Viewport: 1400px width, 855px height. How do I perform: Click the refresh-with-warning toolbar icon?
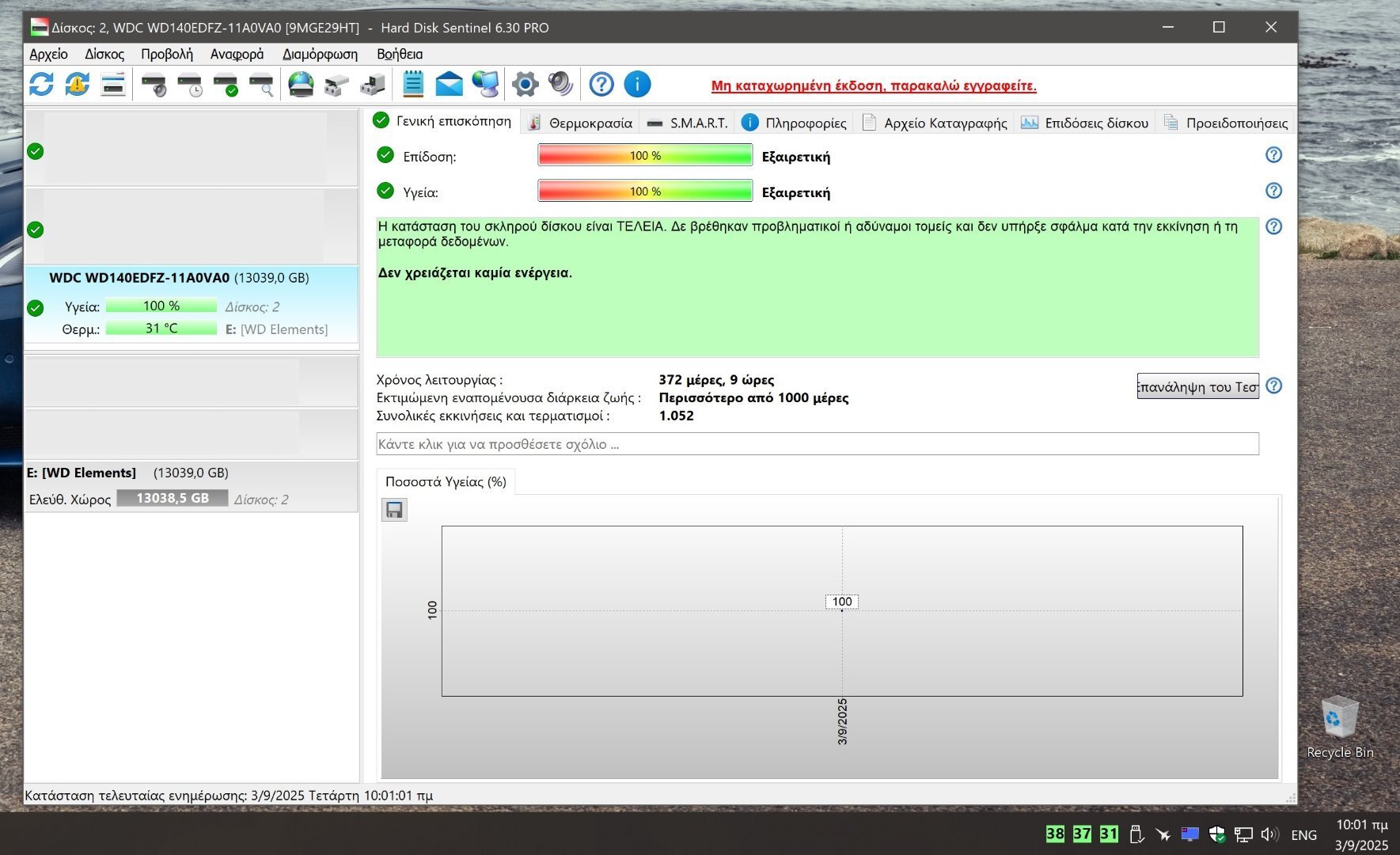[77, 84]
